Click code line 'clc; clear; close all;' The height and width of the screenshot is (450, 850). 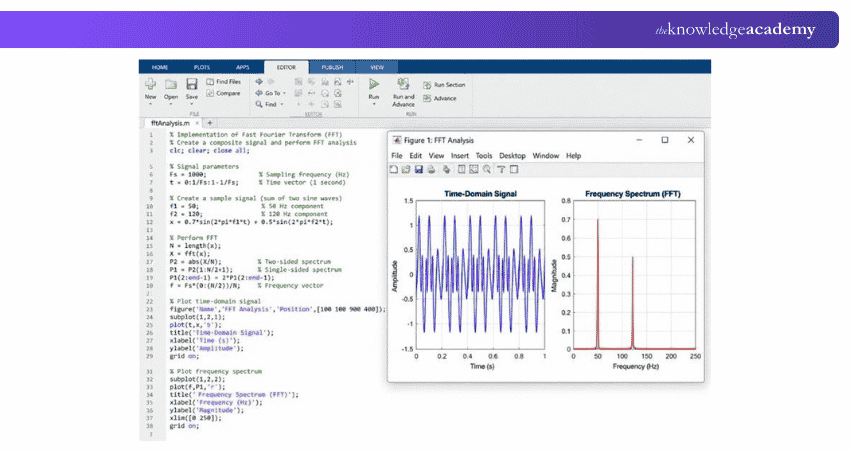209,151
